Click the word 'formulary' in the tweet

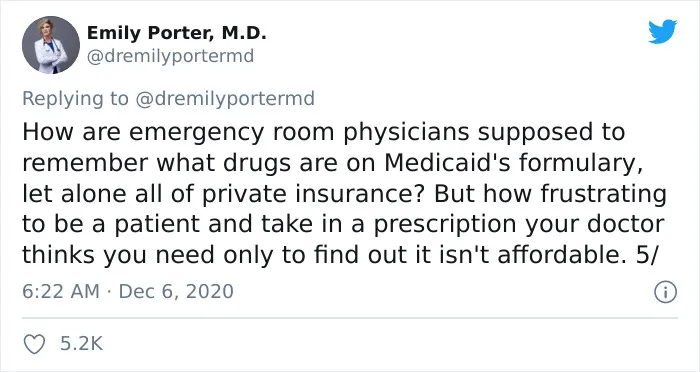(x=577, y=164)
